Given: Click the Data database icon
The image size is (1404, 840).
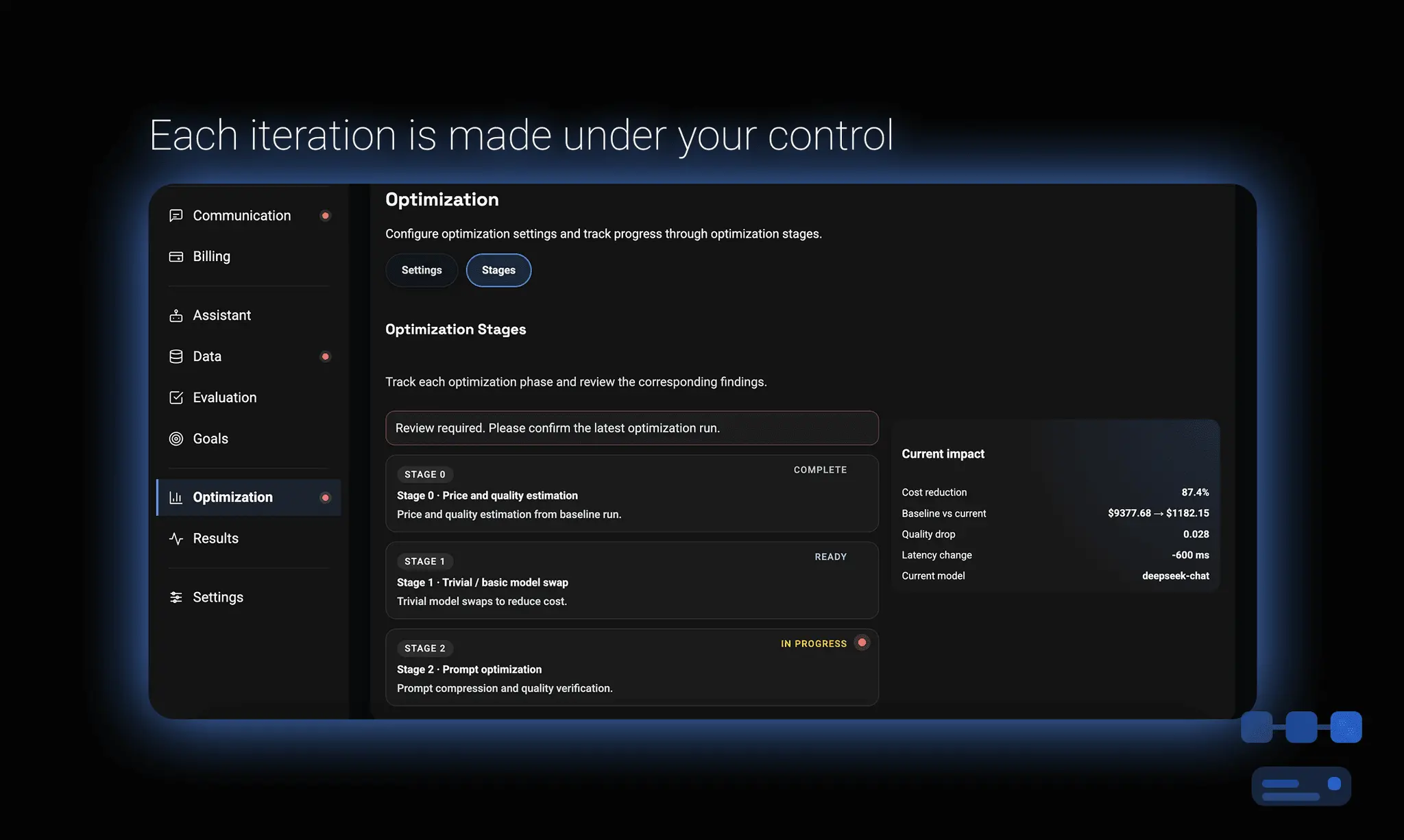Looking at the screenshot, I should click(176, 357).
